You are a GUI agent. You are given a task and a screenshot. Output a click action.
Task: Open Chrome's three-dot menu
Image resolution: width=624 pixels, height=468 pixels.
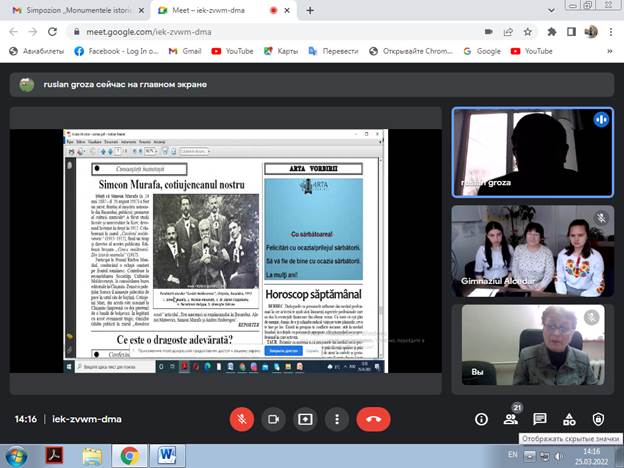click(612, 31)
